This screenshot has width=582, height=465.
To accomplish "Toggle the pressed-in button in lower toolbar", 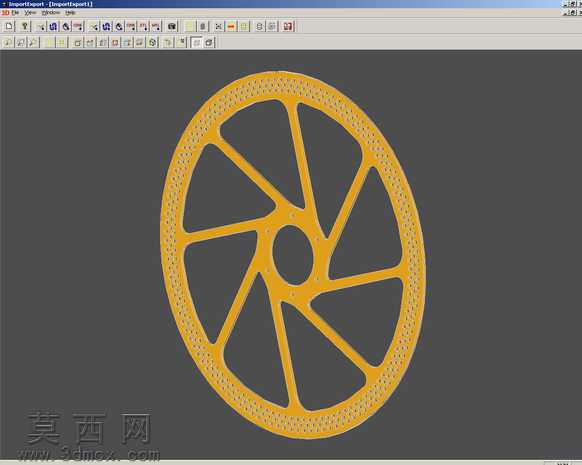I will (197, 43).
